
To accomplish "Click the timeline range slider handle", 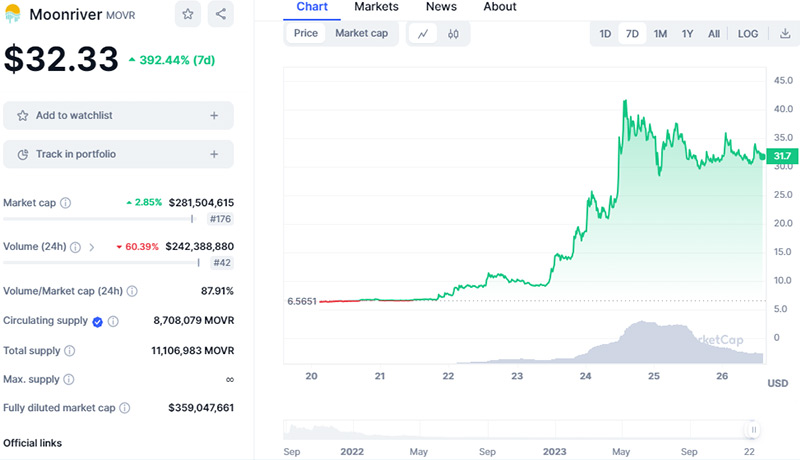I will pyautogui.click(x=753, y=430).
